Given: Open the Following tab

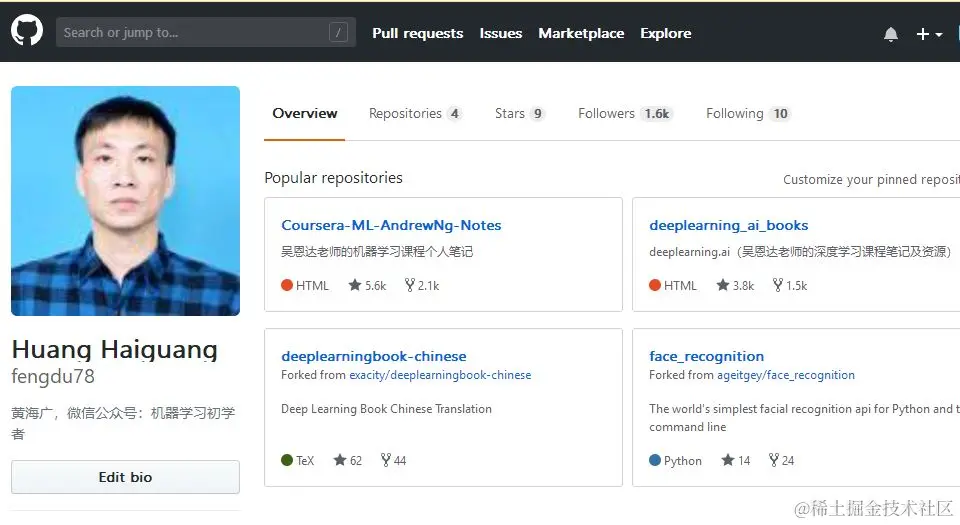Looking at the screenshot, I should (x=748, y=113).
